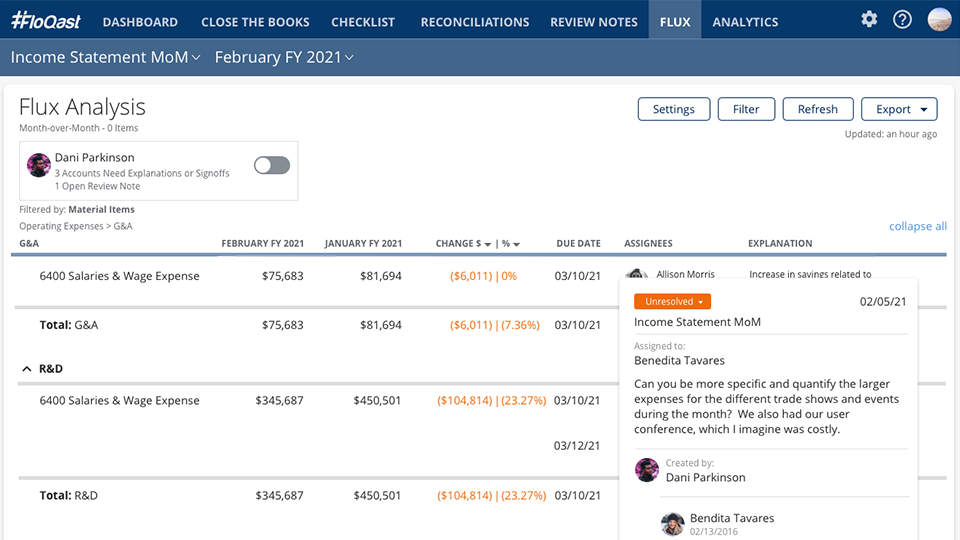Collapse the R&D section

(x=26, y=369)
